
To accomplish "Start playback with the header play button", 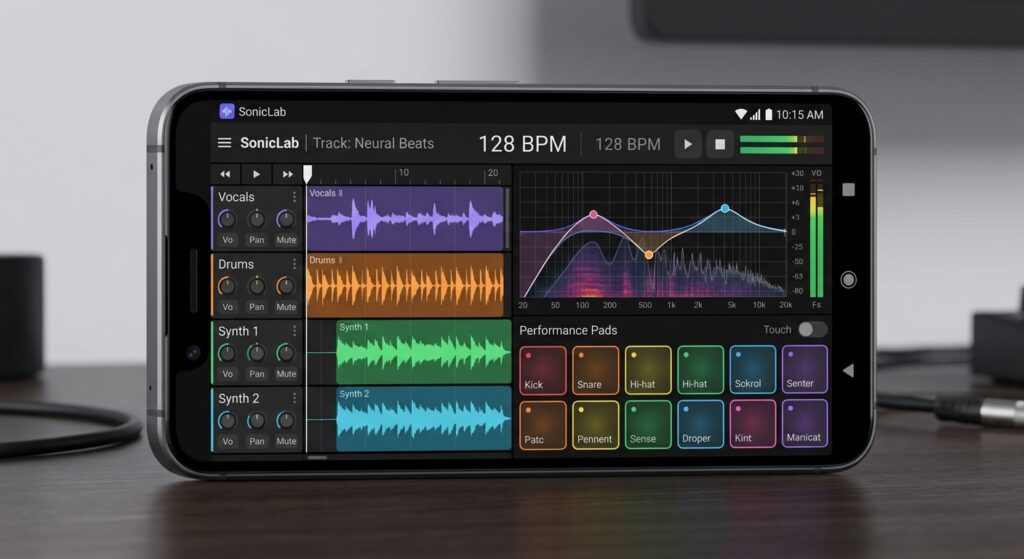I will coord(687,144).
